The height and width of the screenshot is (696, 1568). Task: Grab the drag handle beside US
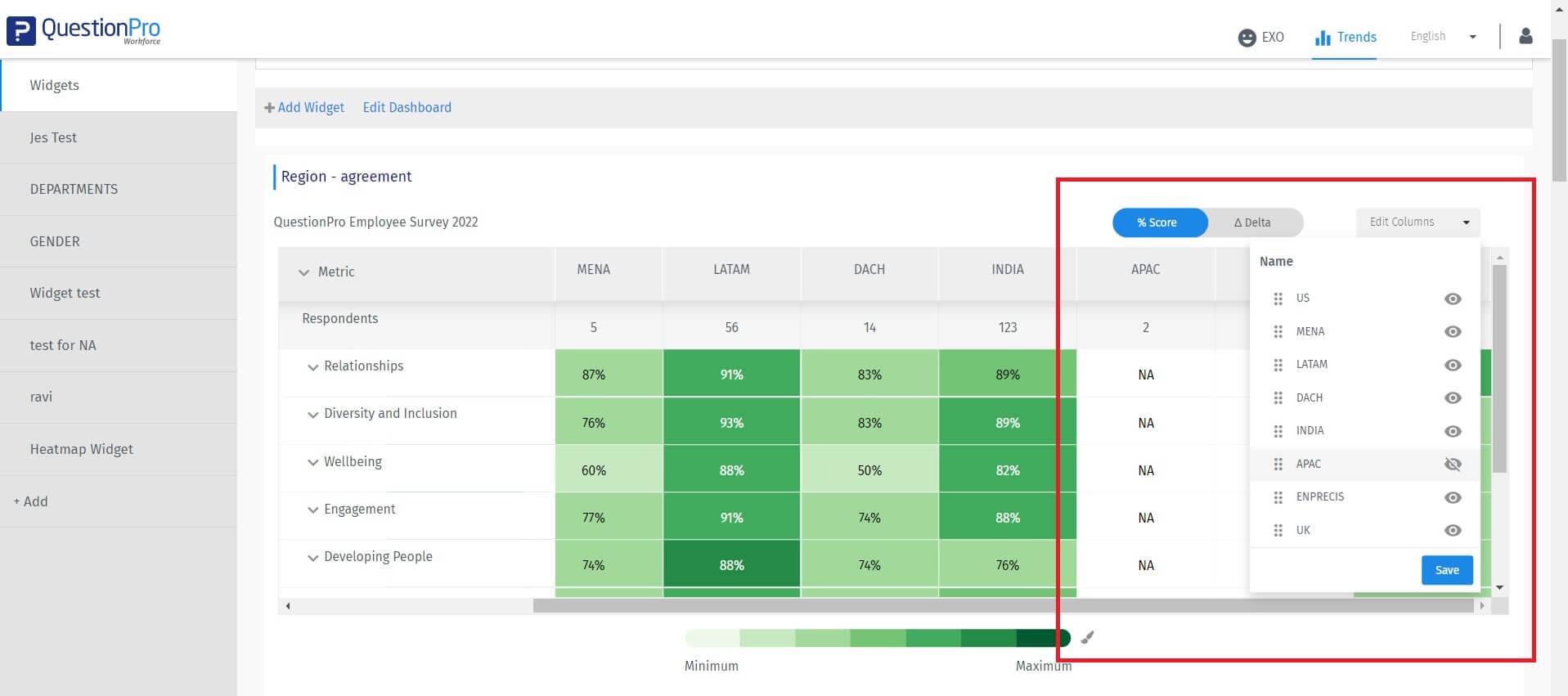point(1278,299)
